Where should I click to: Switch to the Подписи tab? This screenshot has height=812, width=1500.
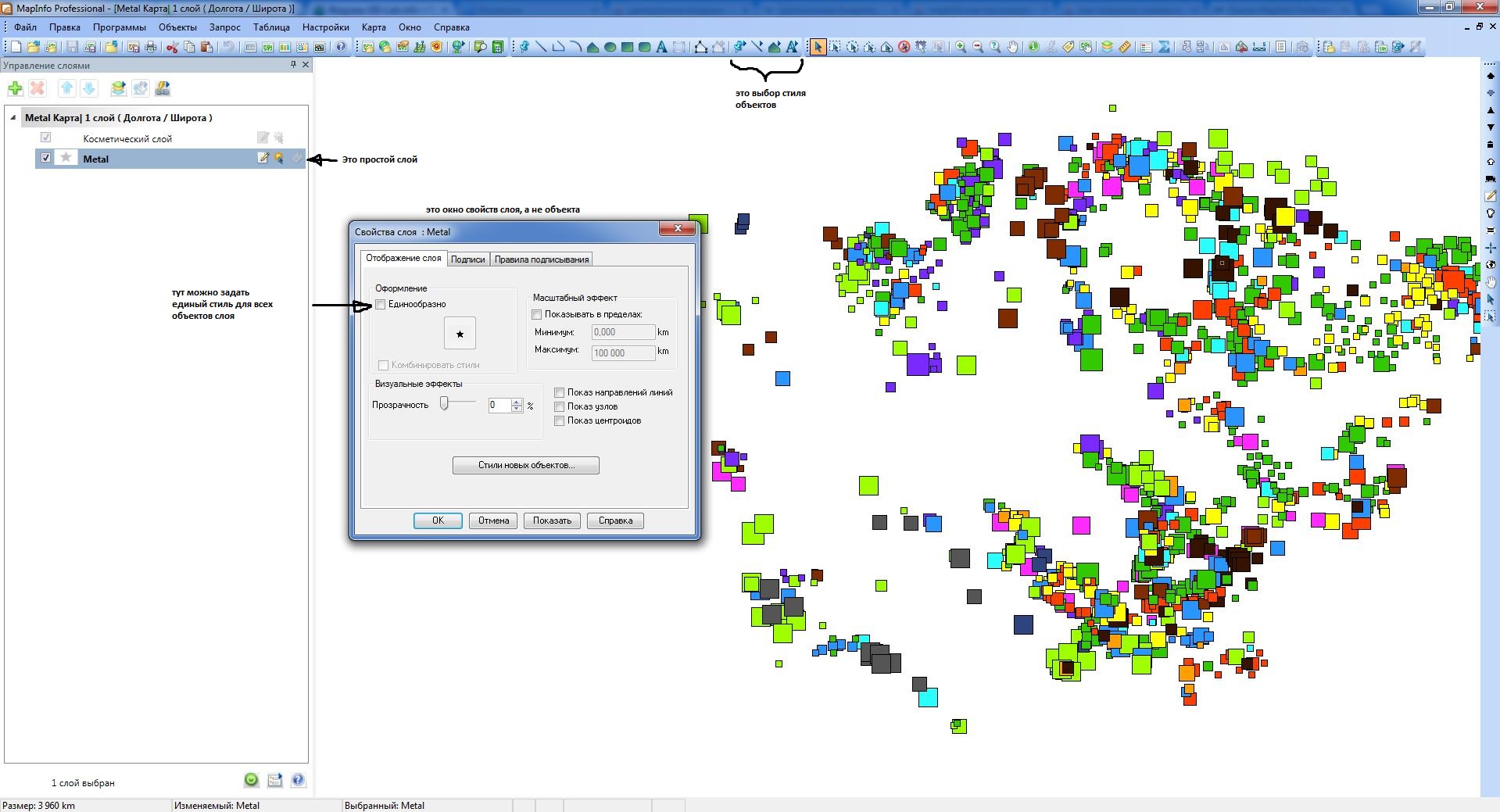pos(467,259)
